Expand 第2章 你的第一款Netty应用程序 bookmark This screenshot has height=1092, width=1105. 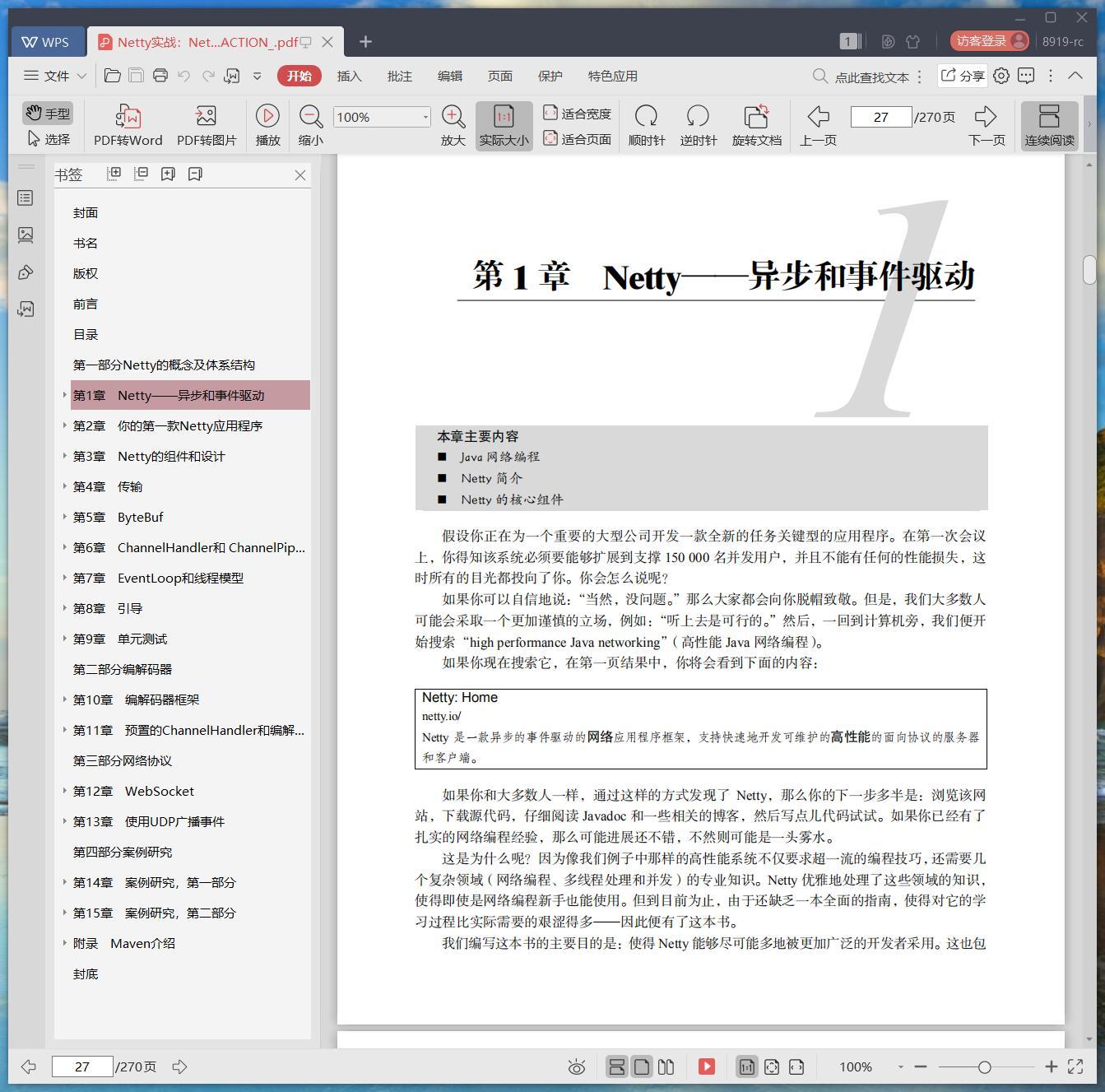pyautogui.click(x=64, y=425)
